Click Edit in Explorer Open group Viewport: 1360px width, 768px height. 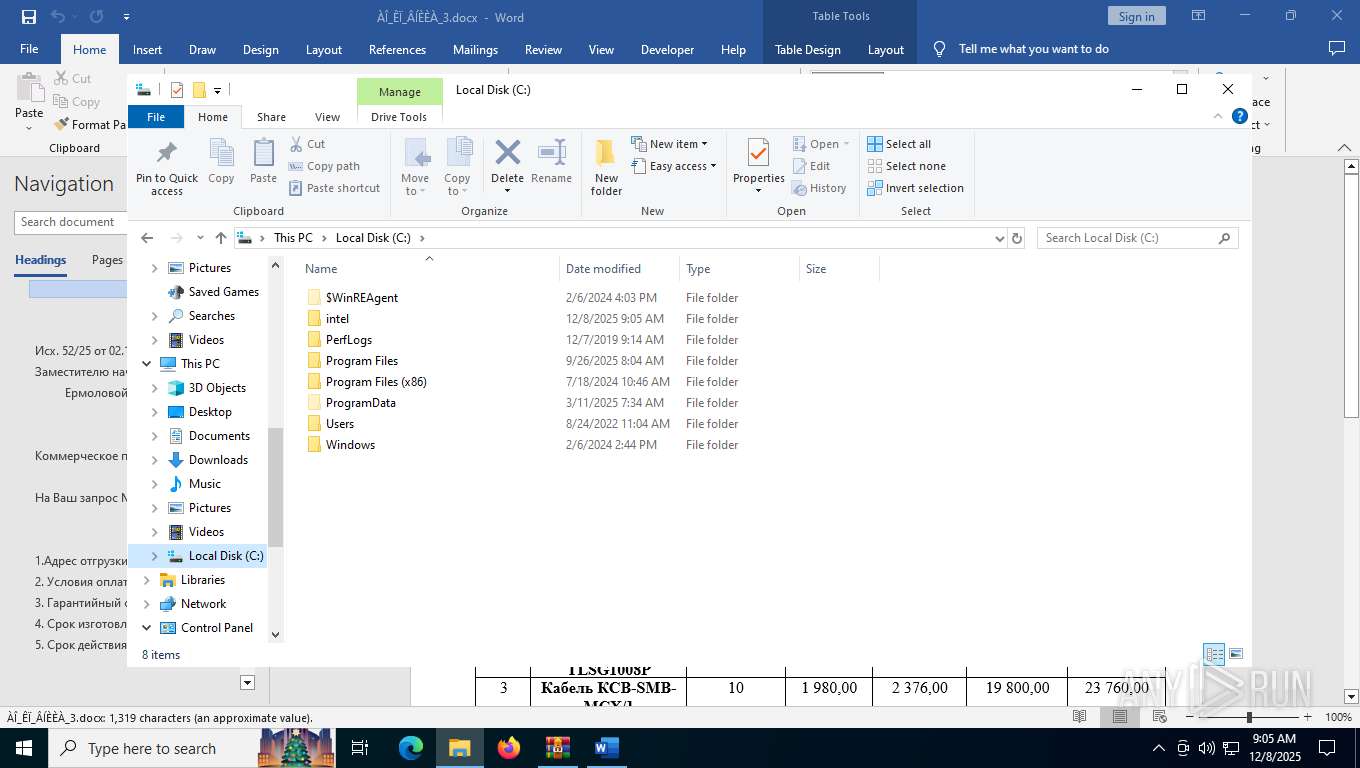click(811, 166)
